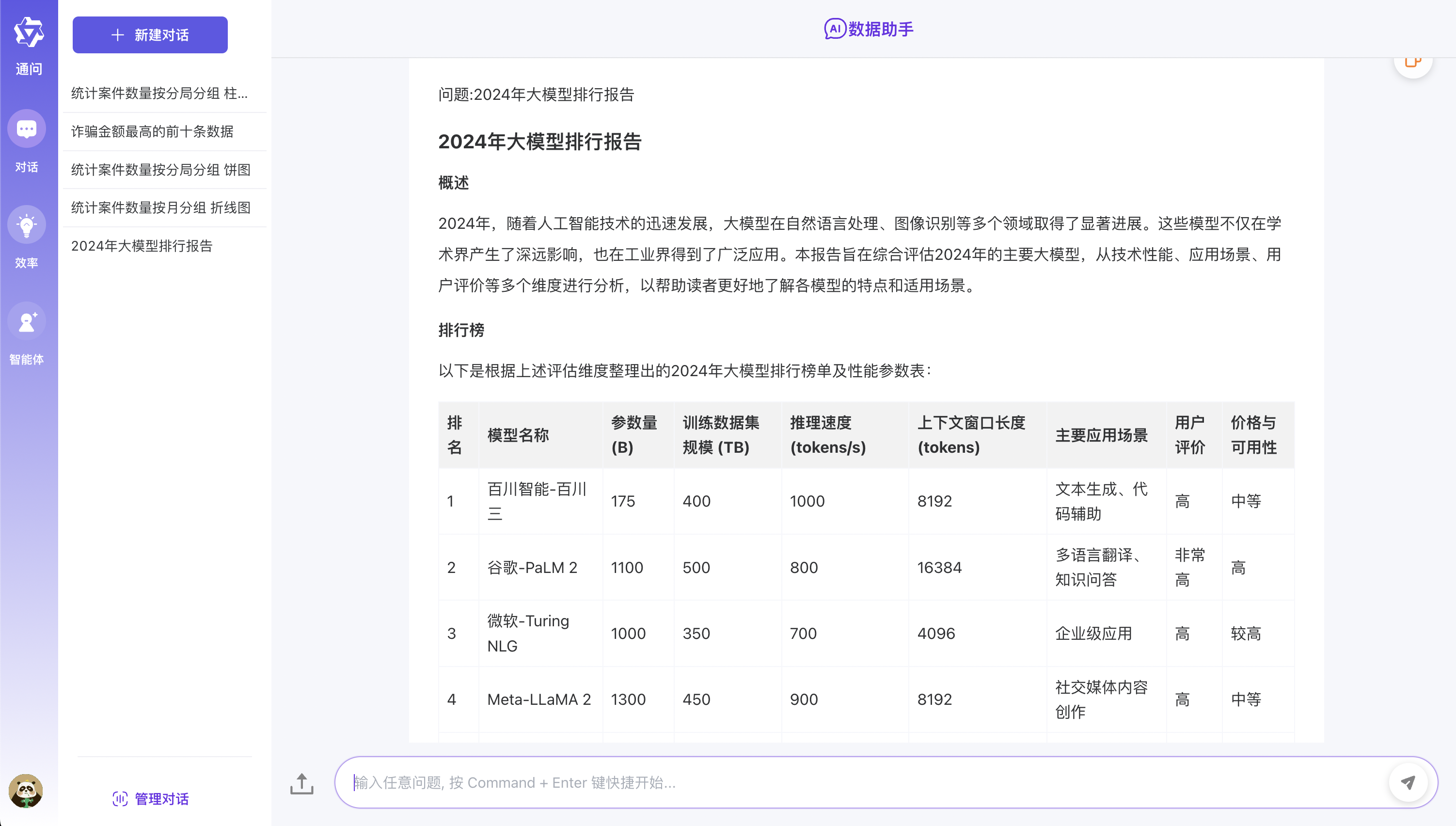This screenshot has width=1456, height=826.
Task: Click the 推理速度 column header
Action: (x=827, y=435)
